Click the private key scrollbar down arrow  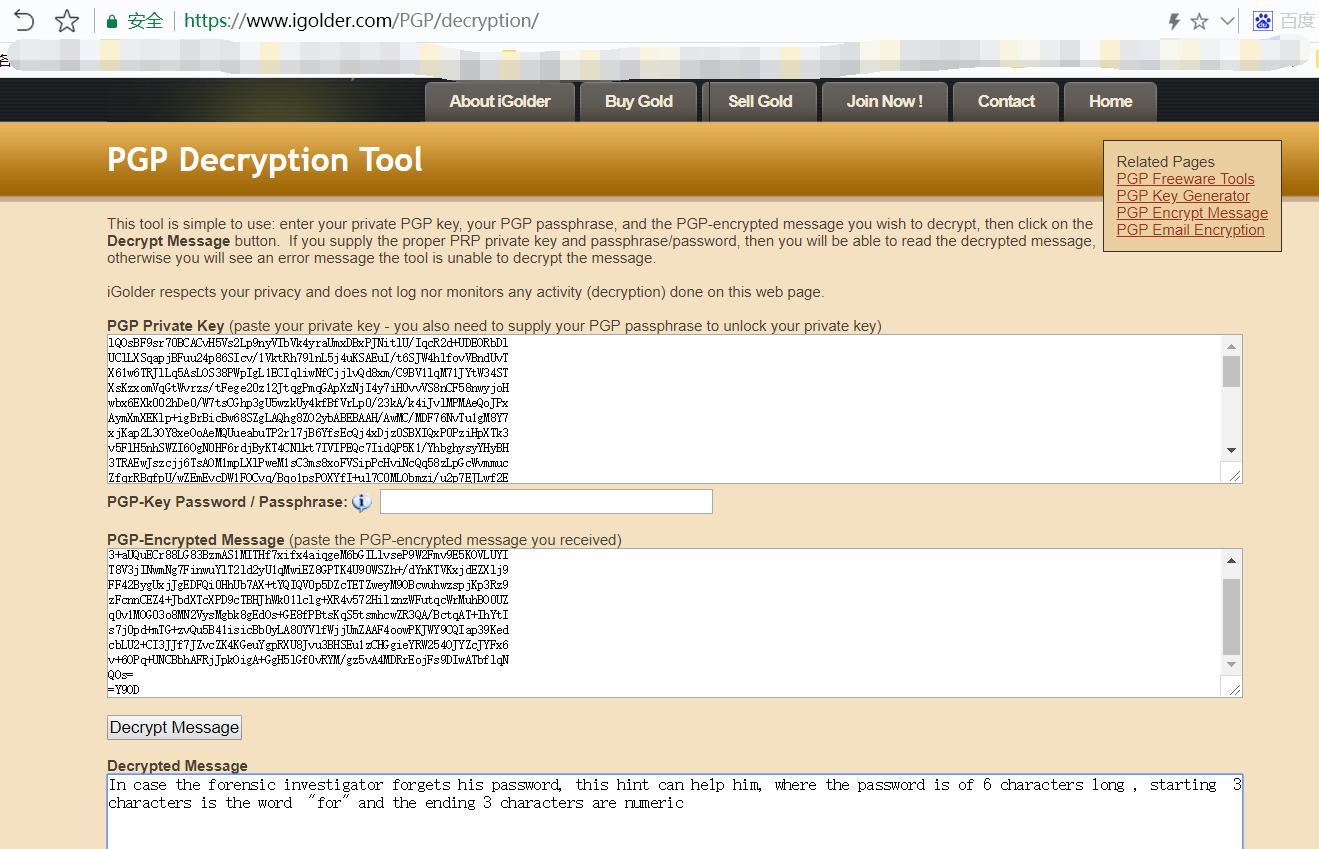[1231, 450]
